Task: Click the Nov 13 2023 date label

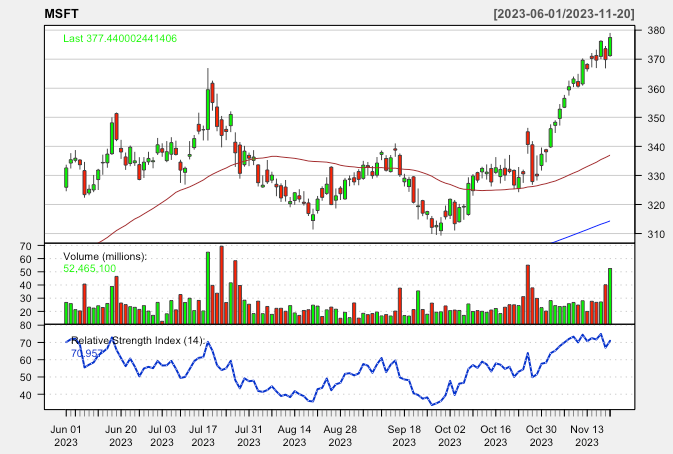Action: pyautogui.click(x=587, y=436)
